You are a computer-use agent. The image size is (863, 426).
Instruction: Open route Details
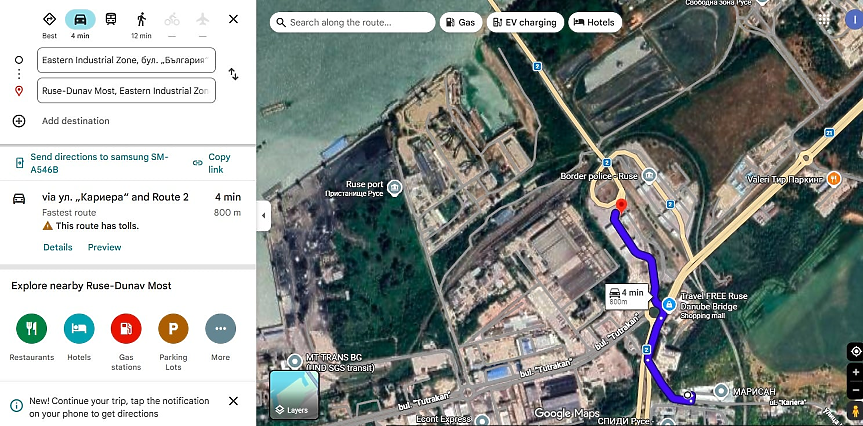coord(57,247)
